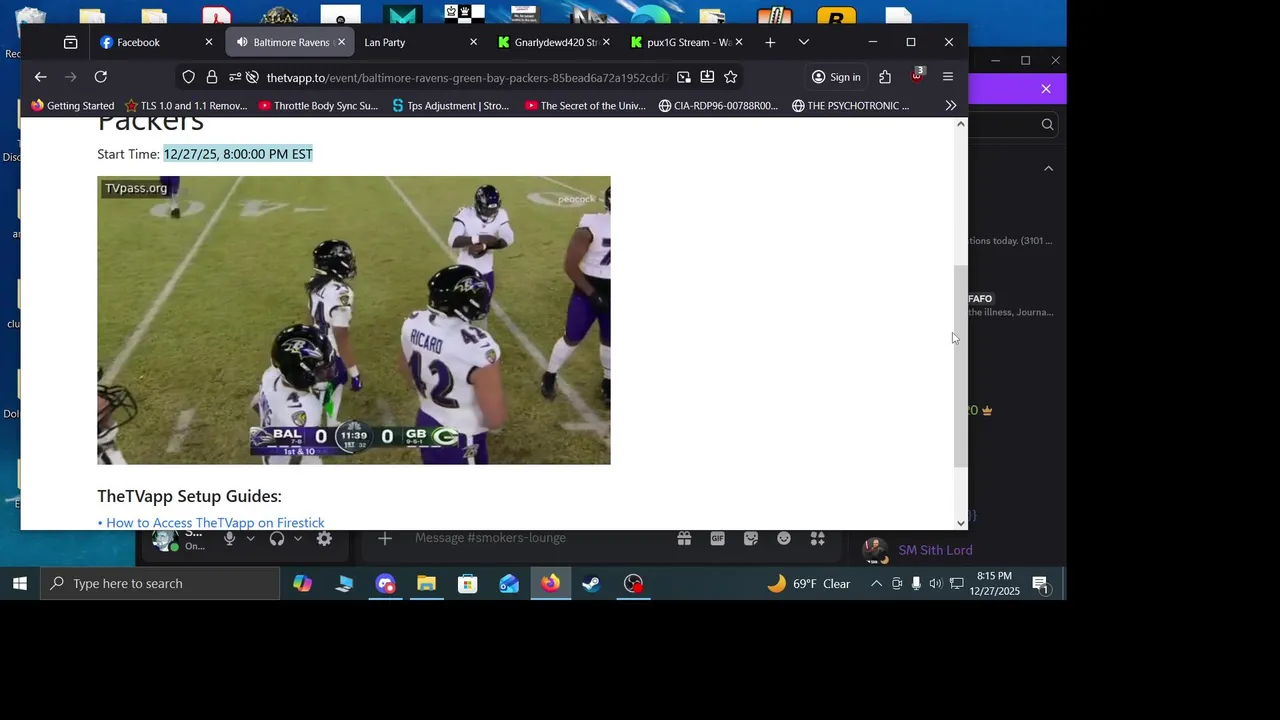Bookmark this page with the star
Viewport: 1280px width, 720px height.
tap(731, 77)
